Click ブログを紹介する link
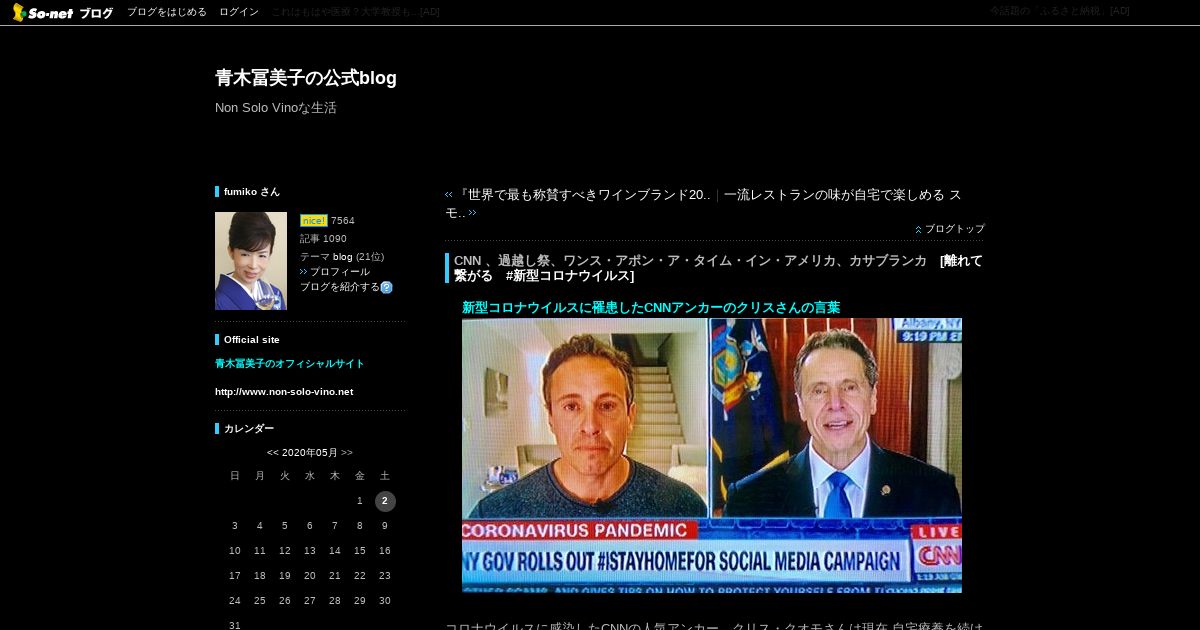This screenshot has width=1200, height=630. tap(340, 287)
